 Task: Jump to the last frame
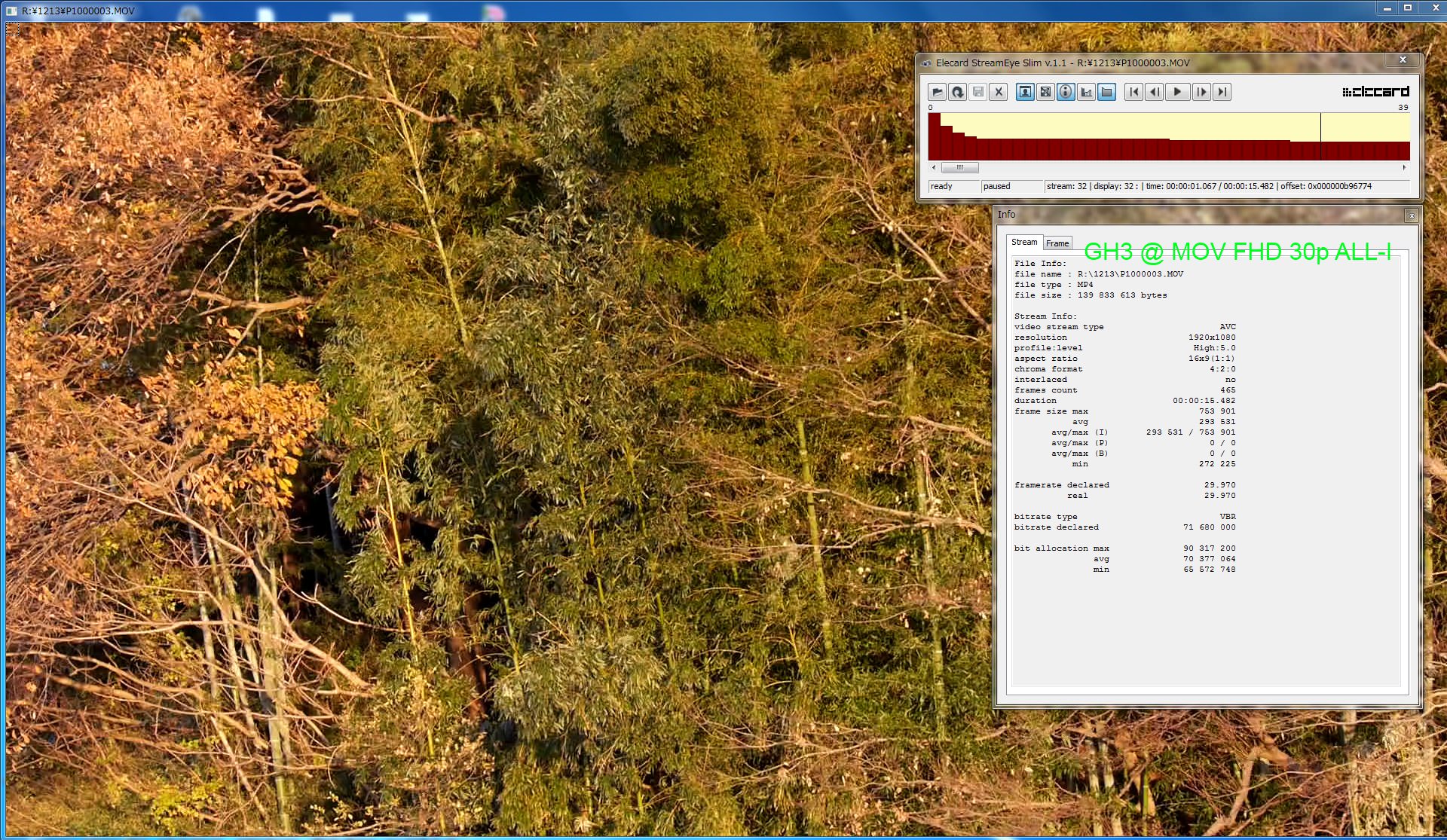pyautogui.click(x=1222, y=92)
